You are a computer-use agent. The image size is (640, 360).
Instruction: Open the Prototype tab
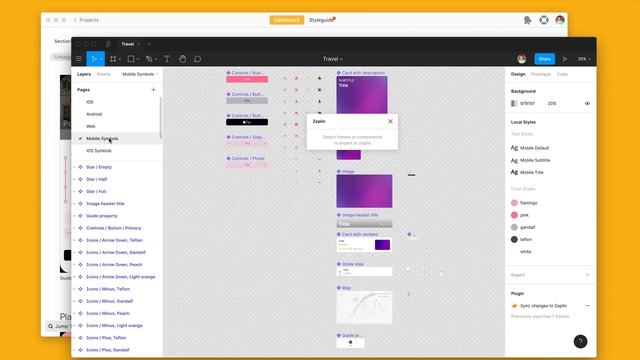click(541, 74)
